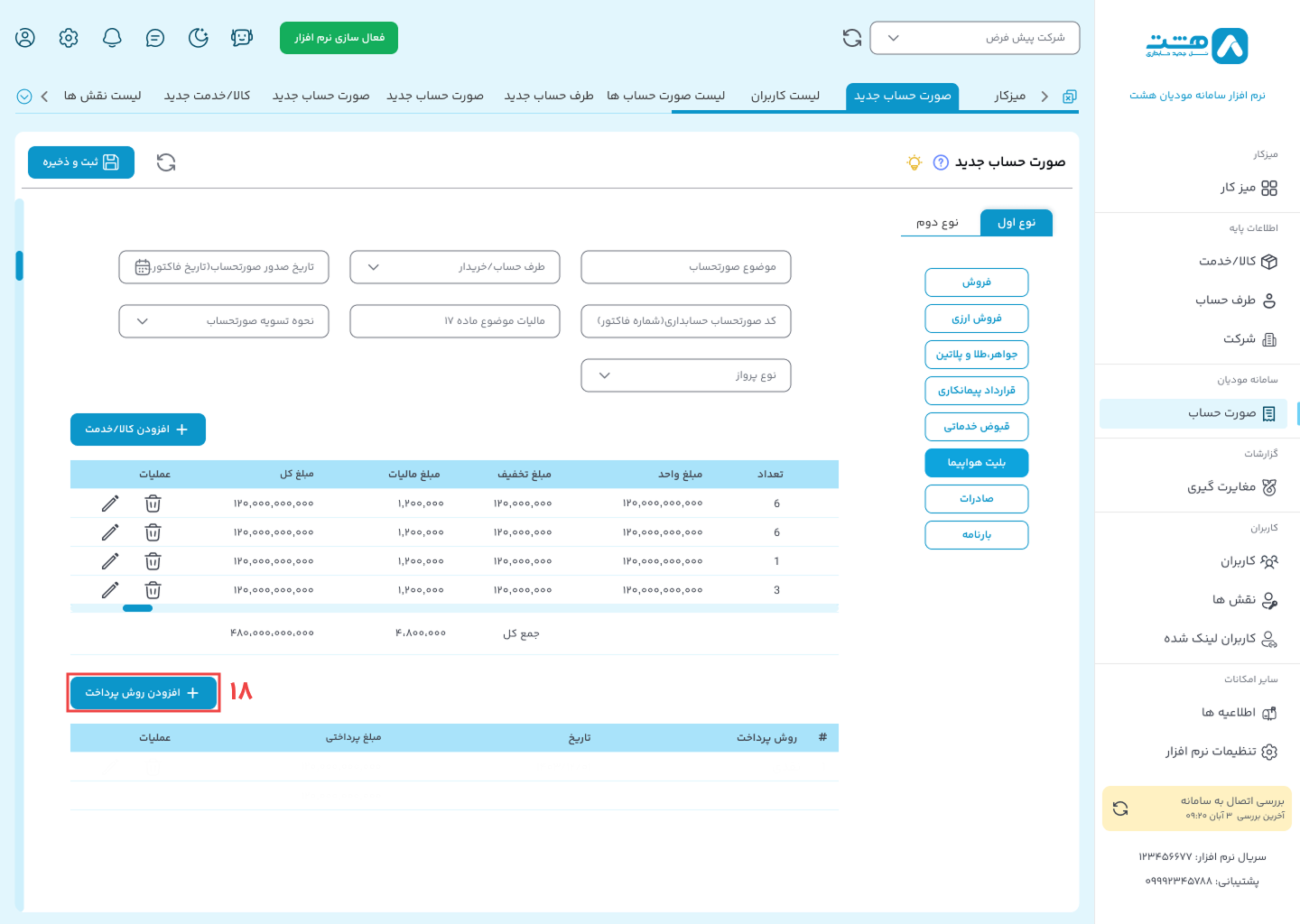1300x924 pixels.
Task: Click the refresh icon beside the save button
Action: pyautogui.click(x=166, y=162)
